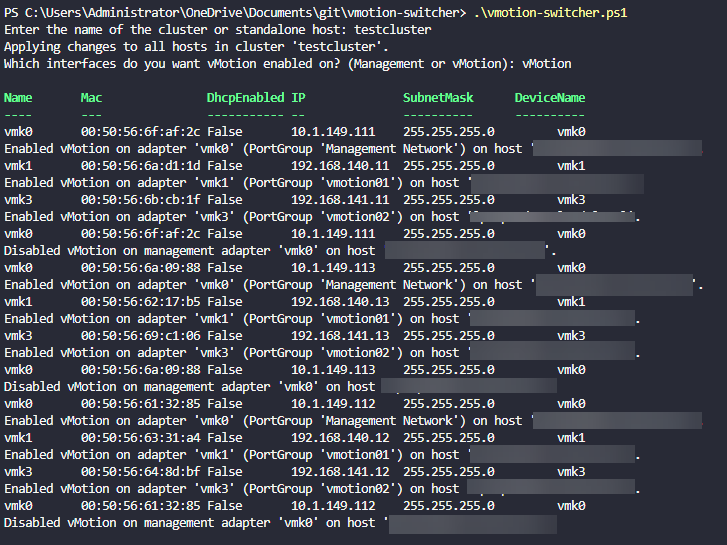Select IP address 192.168.140.13

coord(340,302)
